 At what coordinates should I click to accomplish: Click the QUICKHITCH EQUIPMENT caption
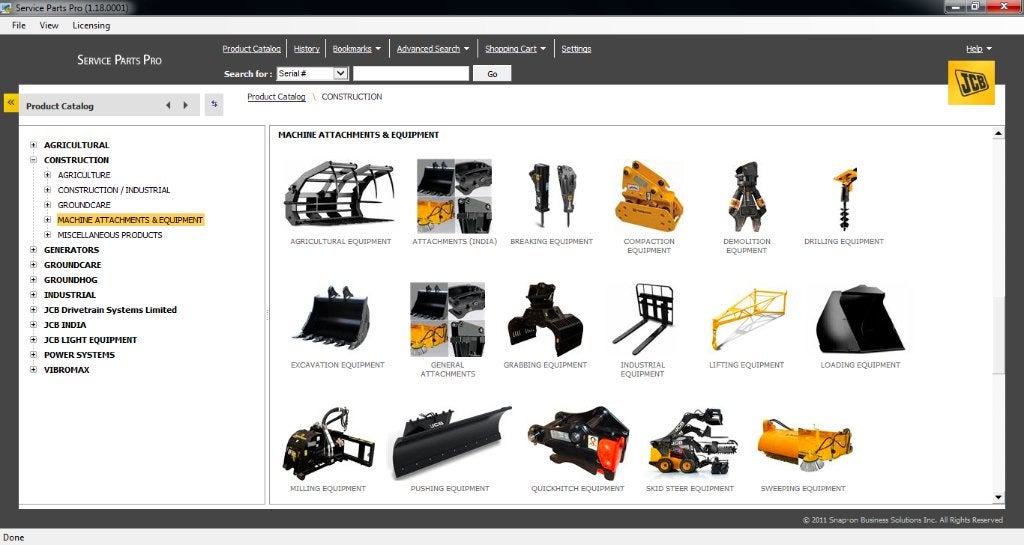(x=578, y=488)
